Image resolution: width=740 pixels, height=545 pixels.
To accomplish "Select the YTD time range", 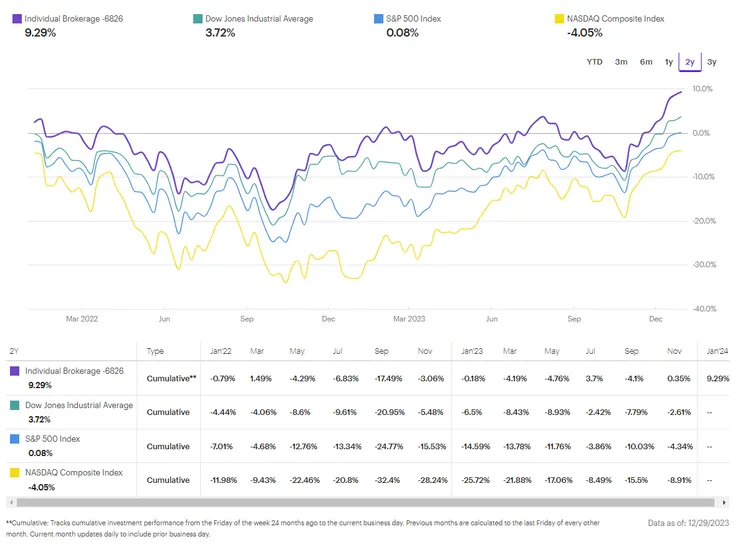I will coord(594,62).
